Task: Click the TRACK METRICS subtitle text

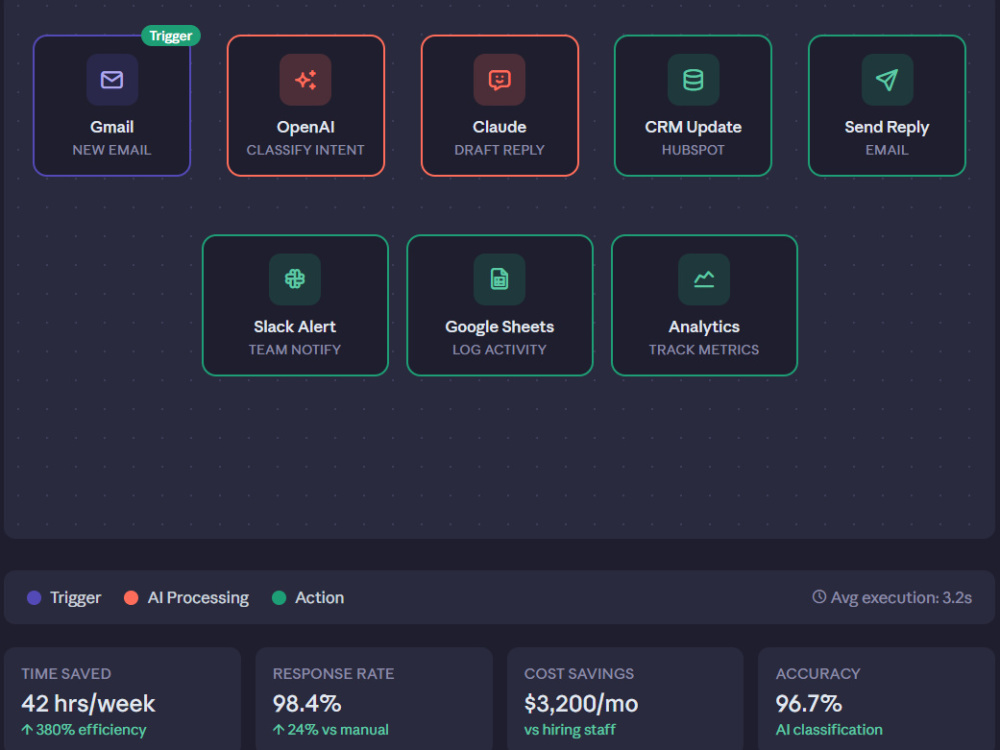Action: pos(704,349)
